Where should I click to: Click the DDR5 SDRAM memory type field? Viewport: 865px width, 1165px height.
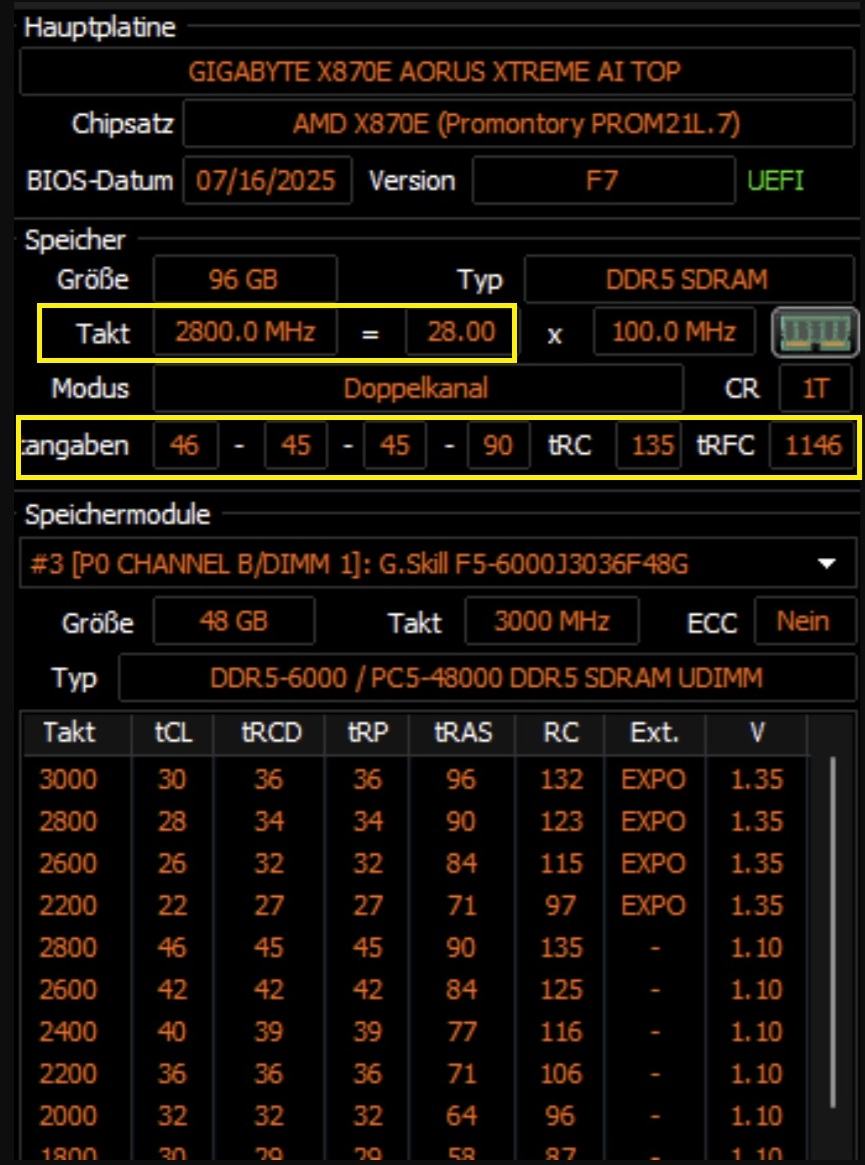[x=689, y=279]
